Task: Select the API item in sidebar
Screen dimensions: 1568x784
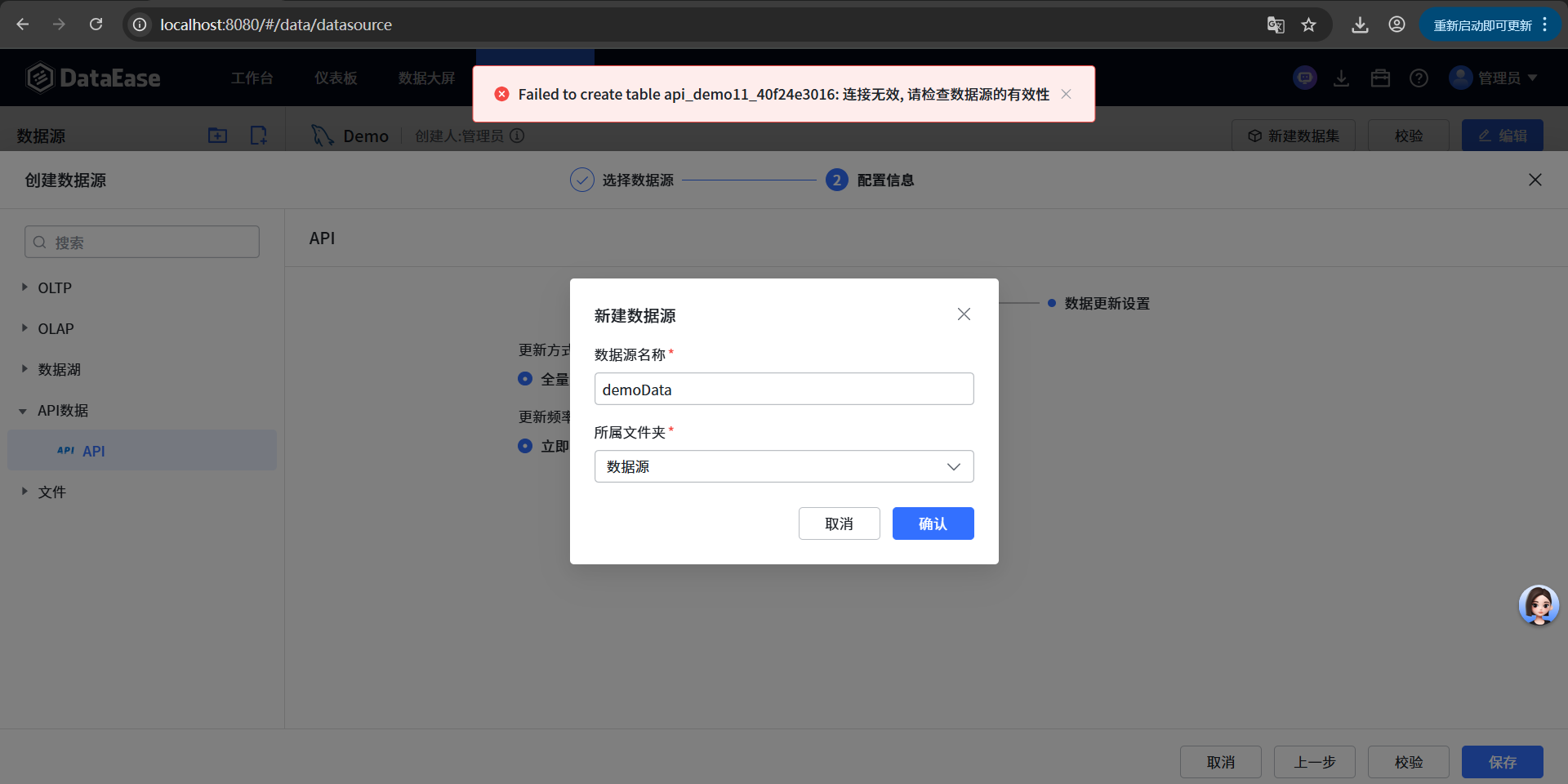Action: 93,451
